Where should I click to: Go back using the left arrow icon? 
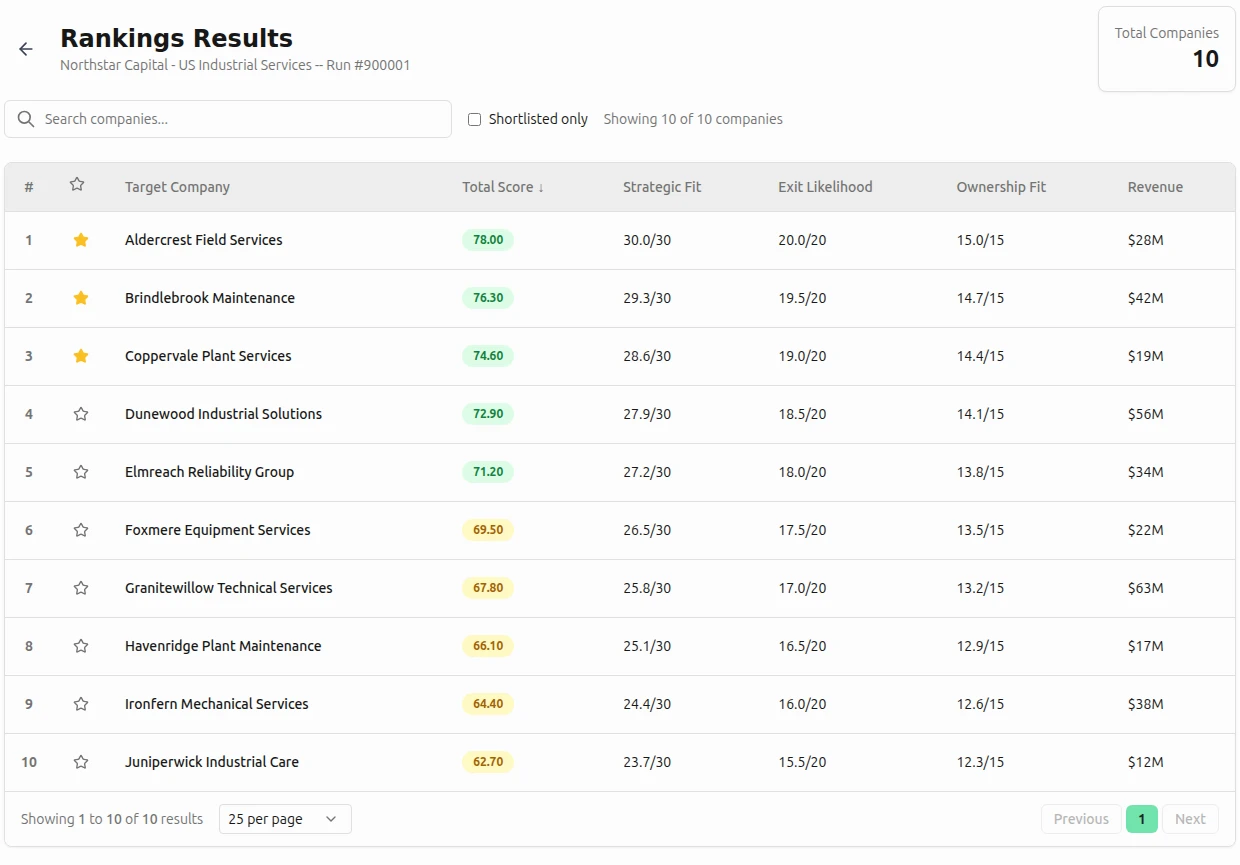pyautogui.click(x=26, y=49)
